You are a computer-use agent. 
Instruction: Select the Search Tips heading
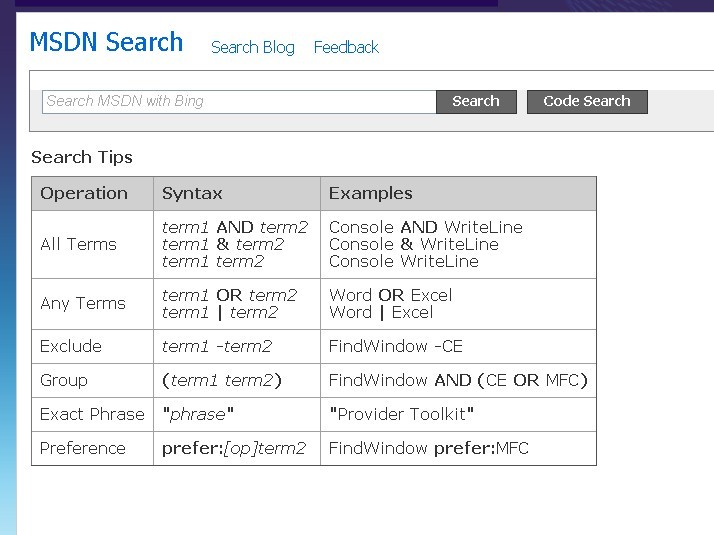point(82,158)
